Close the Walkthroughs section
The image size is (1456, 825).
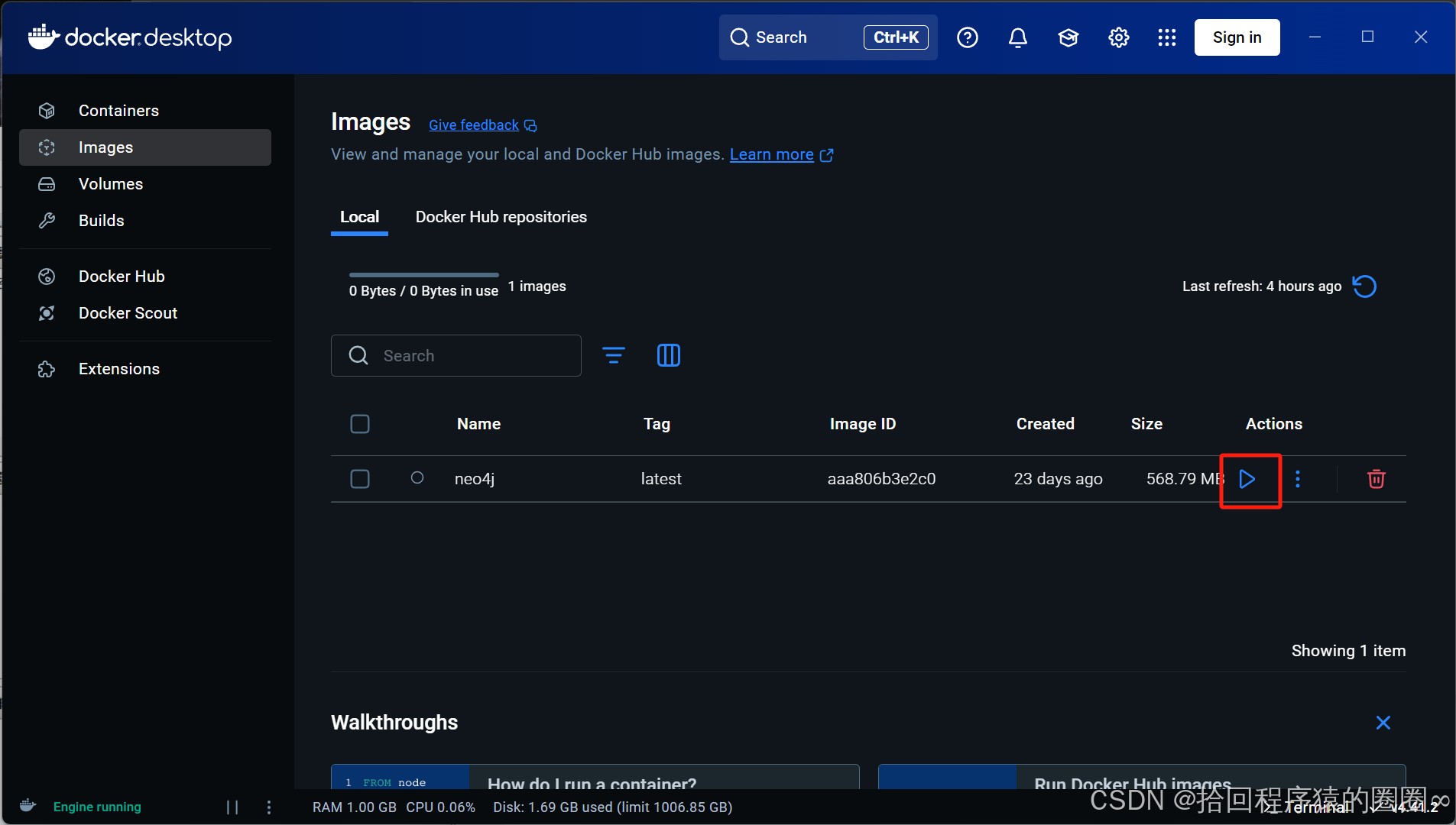pyautogui.click(x=1383, y=723)
